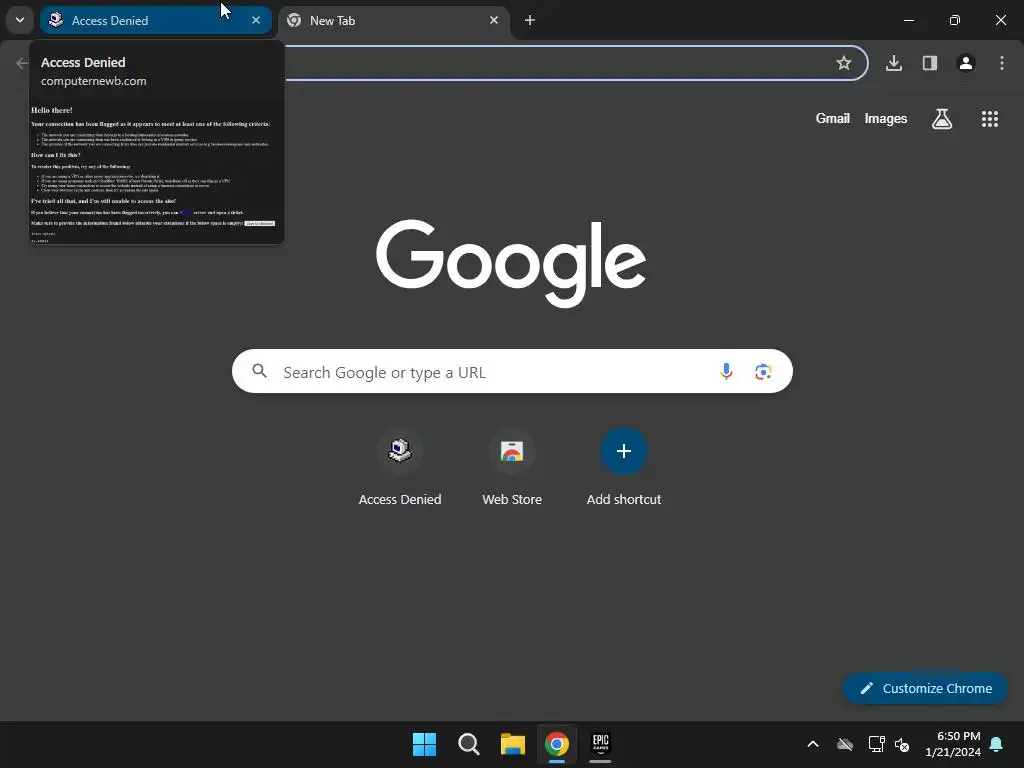Bookmark this page with star icon
The height and width of the screenshot is (768, 1024).
click(844, 63)
